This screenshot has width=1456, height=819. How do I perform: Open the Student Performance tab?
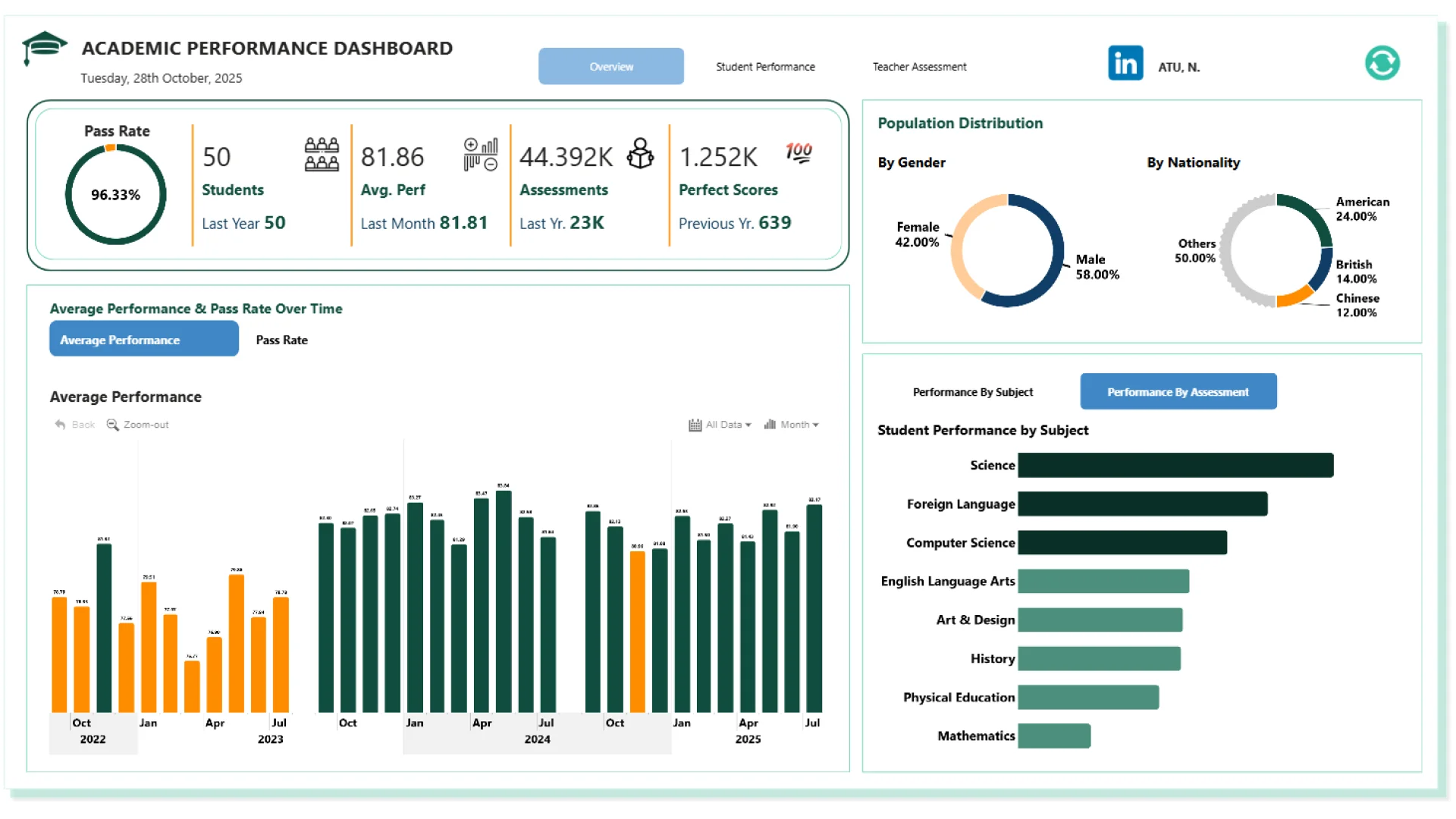[x=765, y=67]
